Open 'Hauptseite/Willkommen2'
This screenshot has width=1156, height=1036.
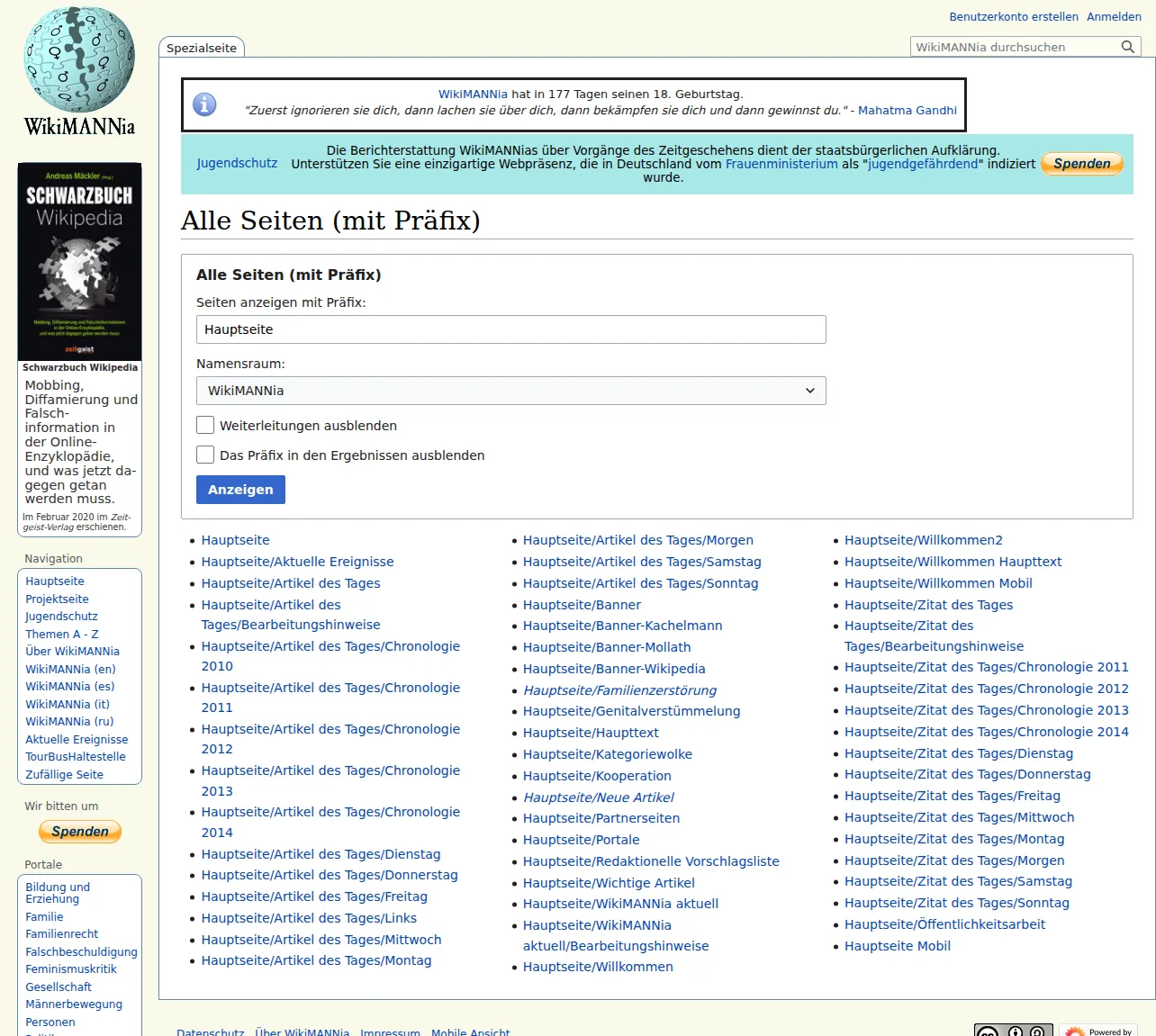tap(924, 540)
